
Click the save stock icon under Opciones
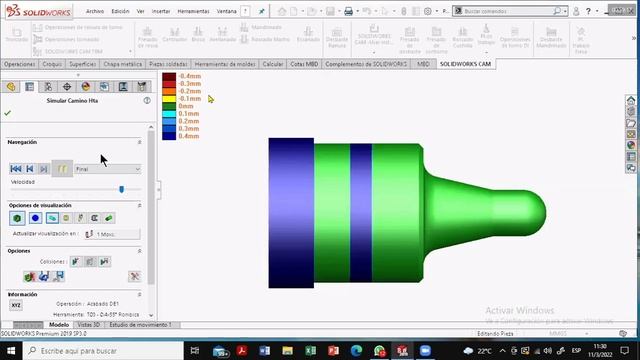point(59,277)
